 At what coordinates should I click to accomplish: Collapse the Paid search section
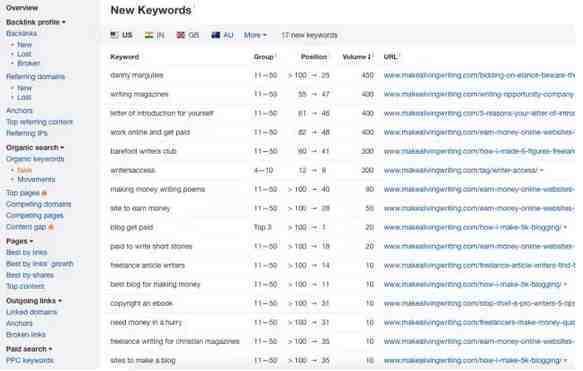coord(29,349)
